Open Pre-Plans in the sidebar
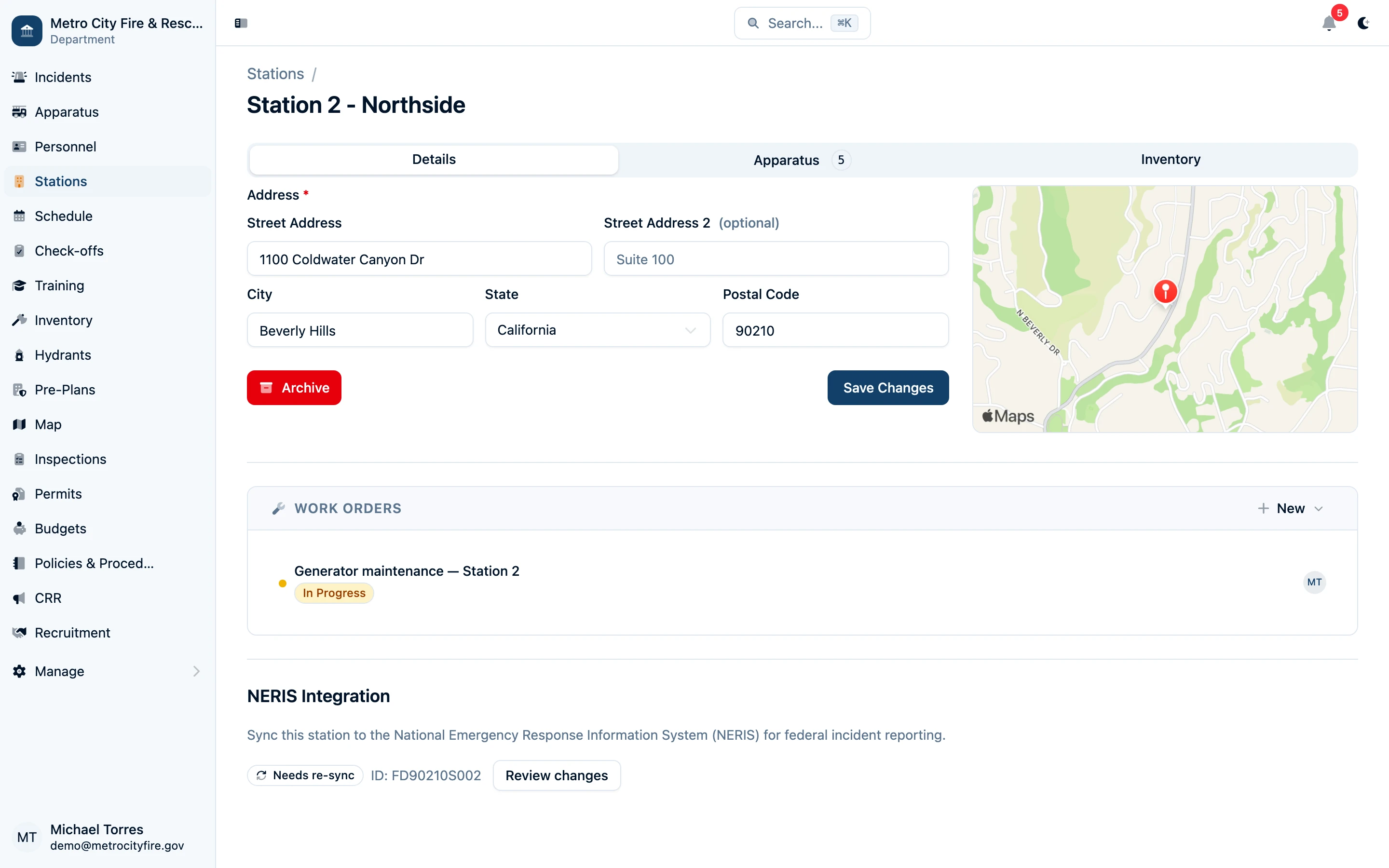 coord(65,390)
